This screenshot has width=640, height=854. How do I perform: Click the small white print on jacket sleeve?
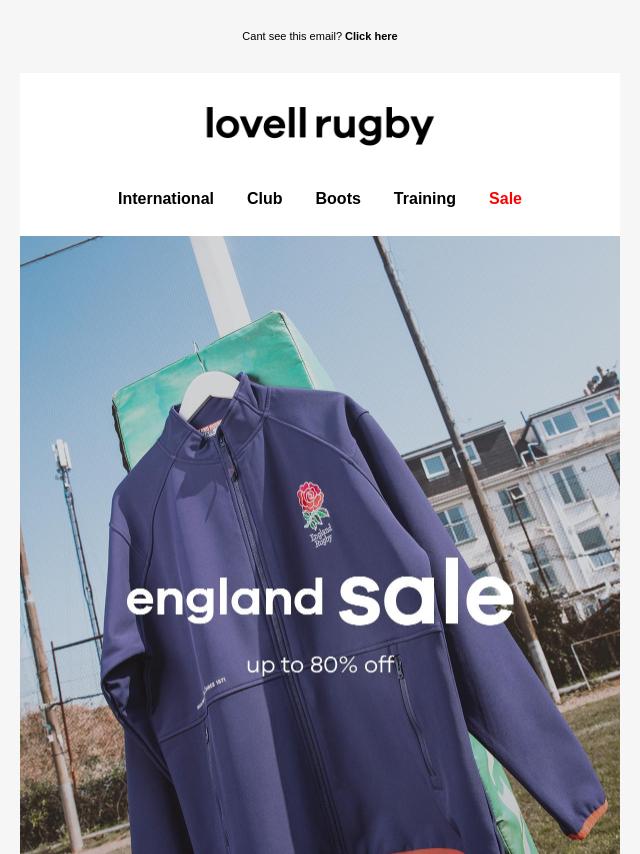point(211,693)
